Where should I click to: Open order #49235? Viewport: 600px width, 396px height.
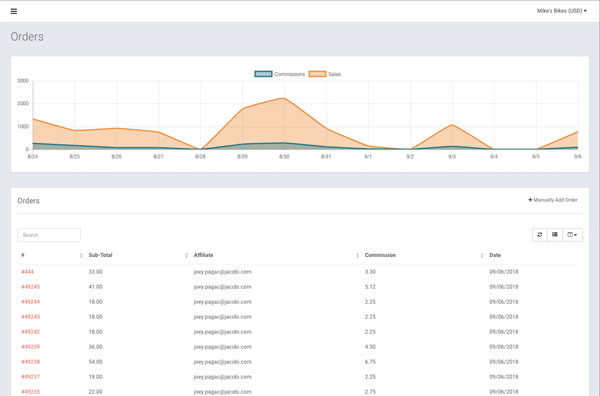[x=31, y=391]
